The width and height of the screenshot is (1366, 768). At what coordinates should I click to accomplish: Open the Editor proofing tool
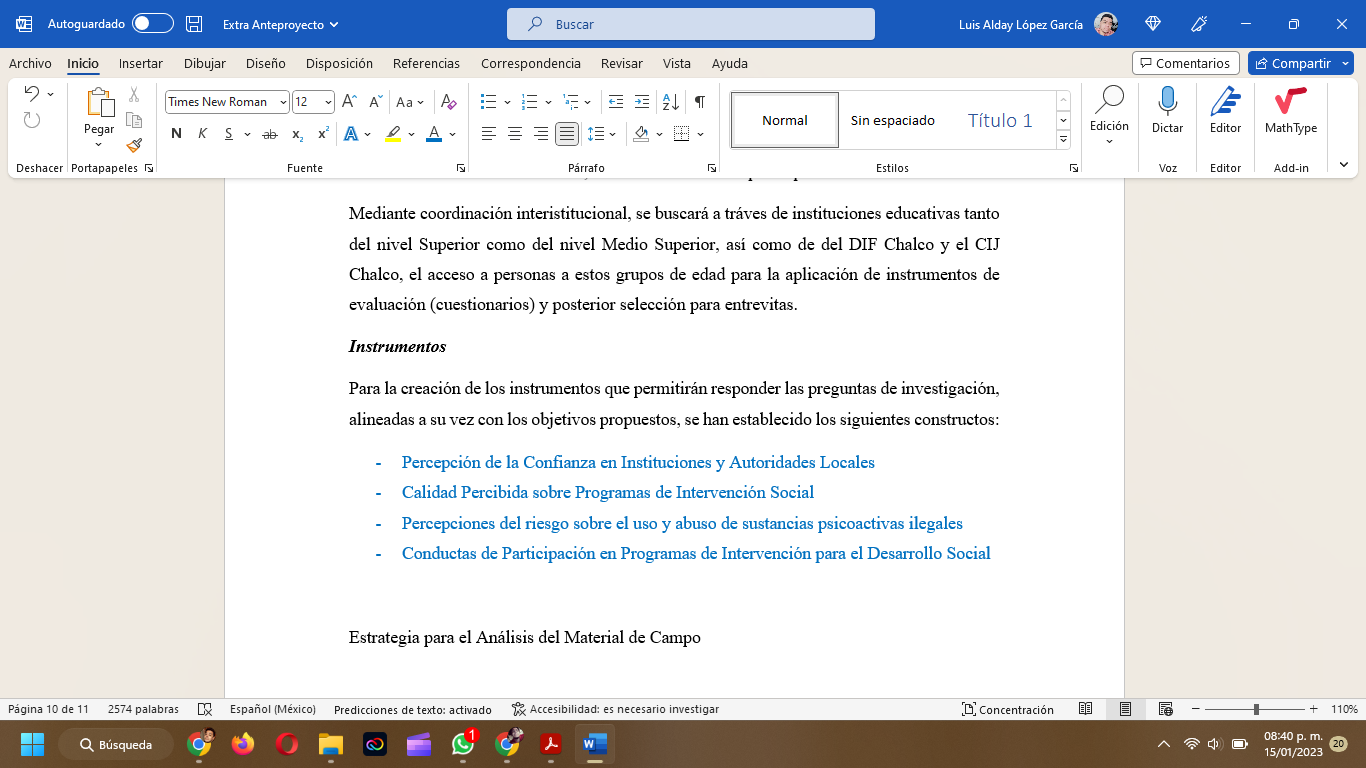(x=1225, y=110)
